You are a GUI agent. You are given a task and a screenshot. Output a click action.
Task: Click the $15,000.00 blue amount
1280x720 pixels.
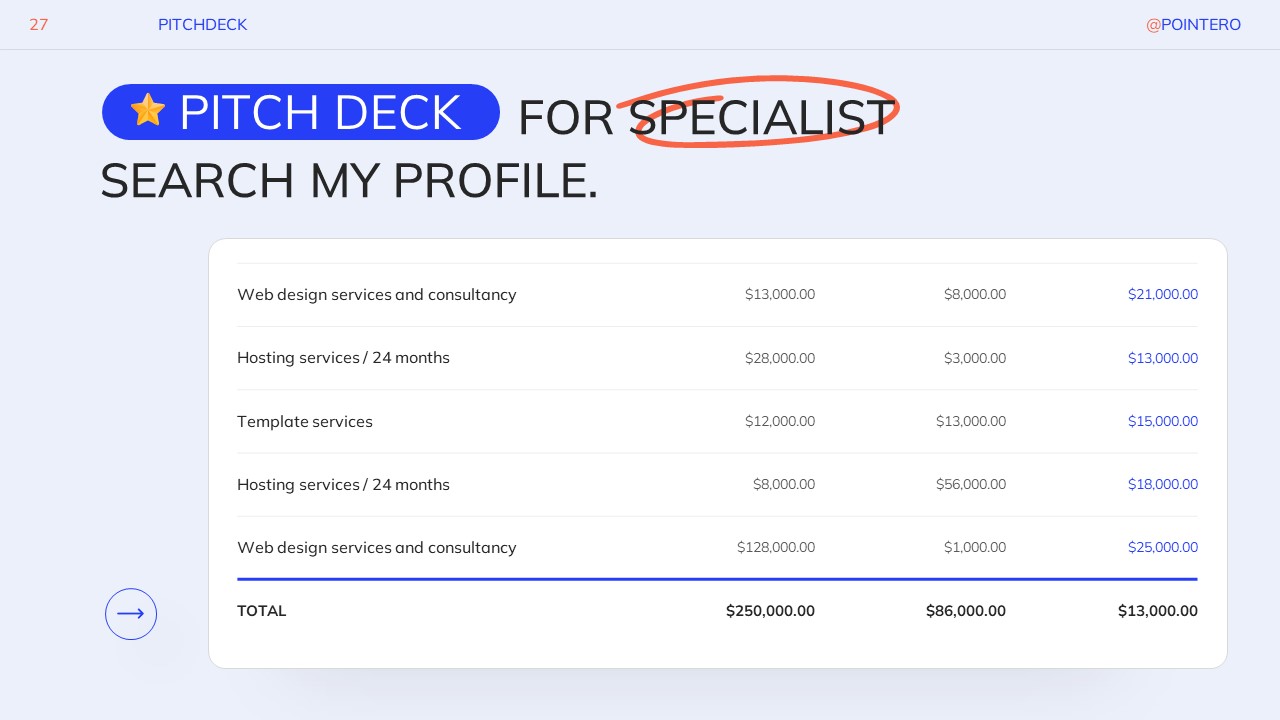[x=1162, y=422]
